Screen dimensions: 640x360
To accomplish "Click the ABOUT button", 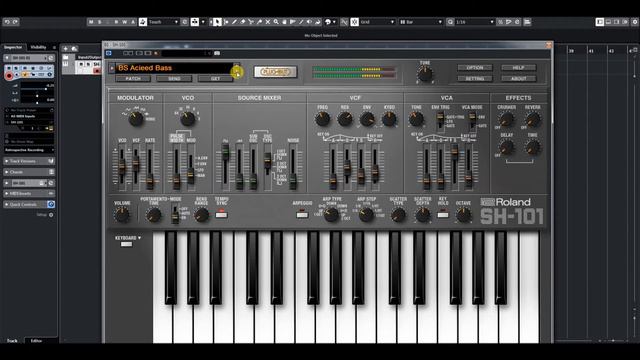I will pos(518,78).
